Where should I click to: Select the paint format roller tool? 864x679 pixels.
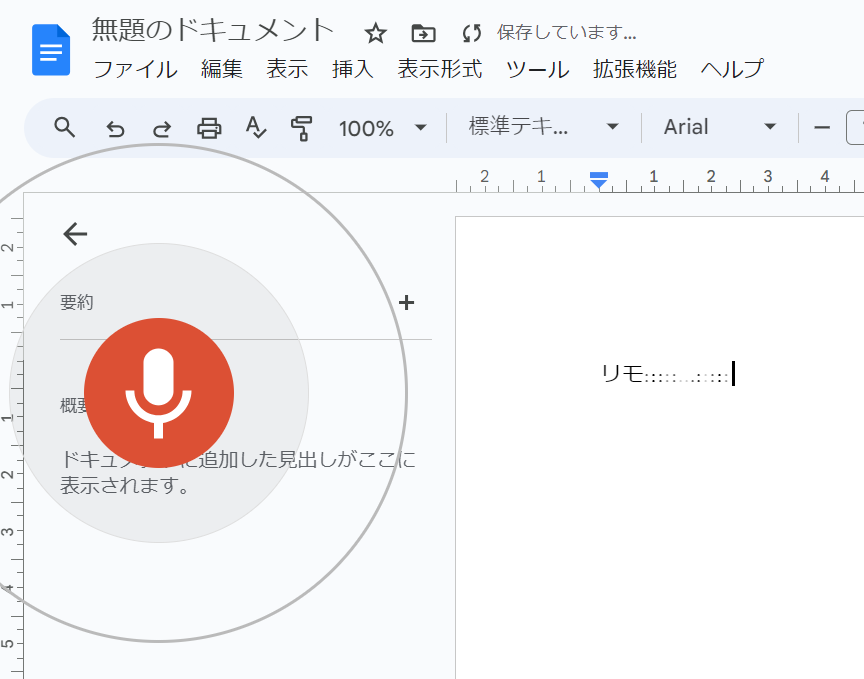coord(300,128)
